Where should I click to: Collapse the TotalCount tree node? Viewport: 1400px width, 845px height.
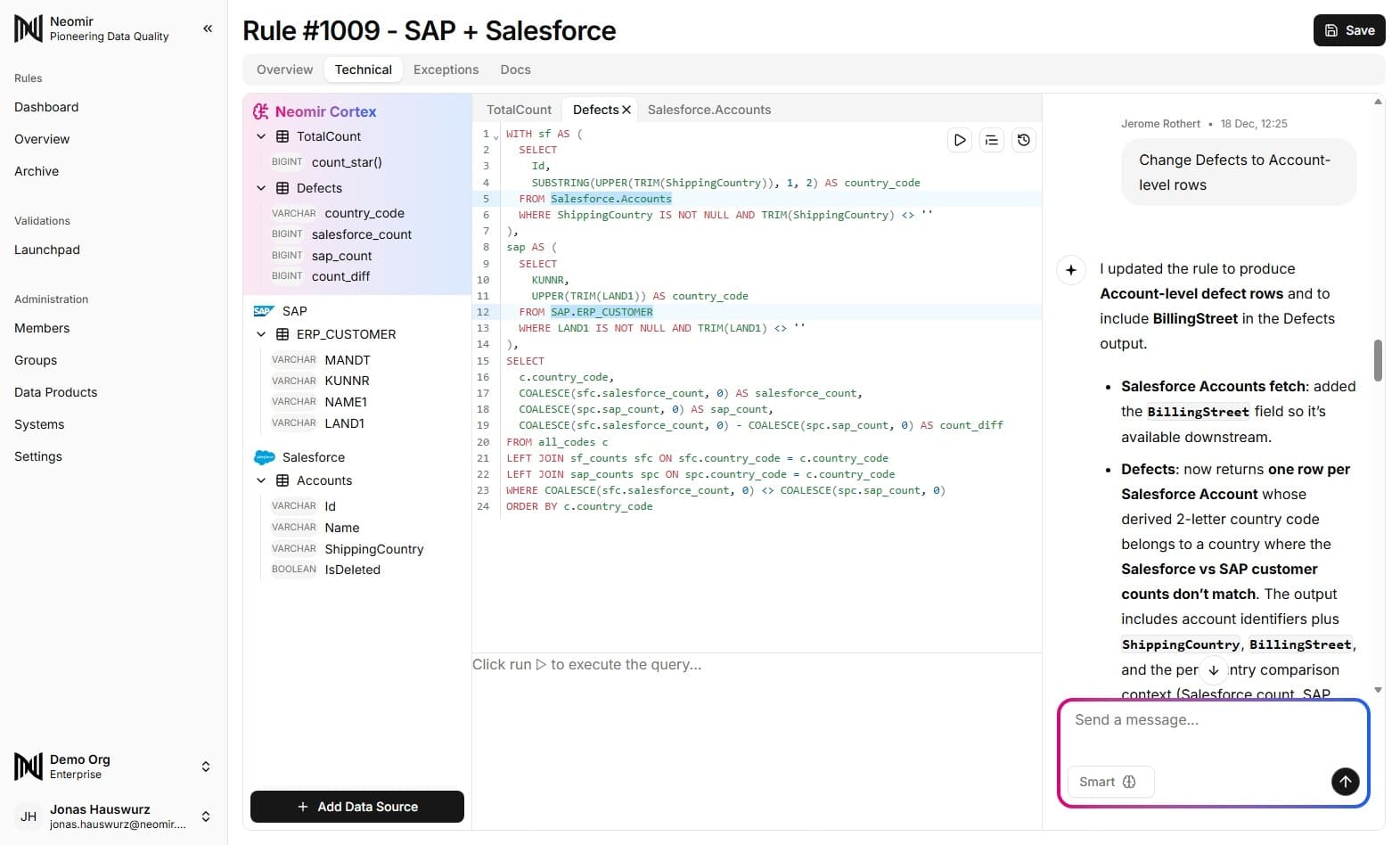pyautogui.click(x=261, y=136)
